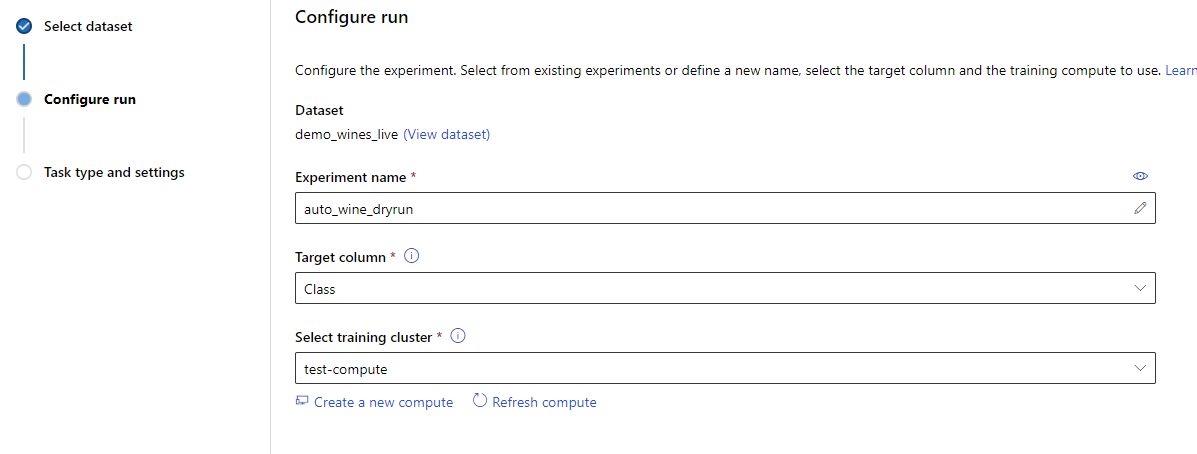Open the Target column dropdown showing Class
1197x454 pixels.
(700, 288)
